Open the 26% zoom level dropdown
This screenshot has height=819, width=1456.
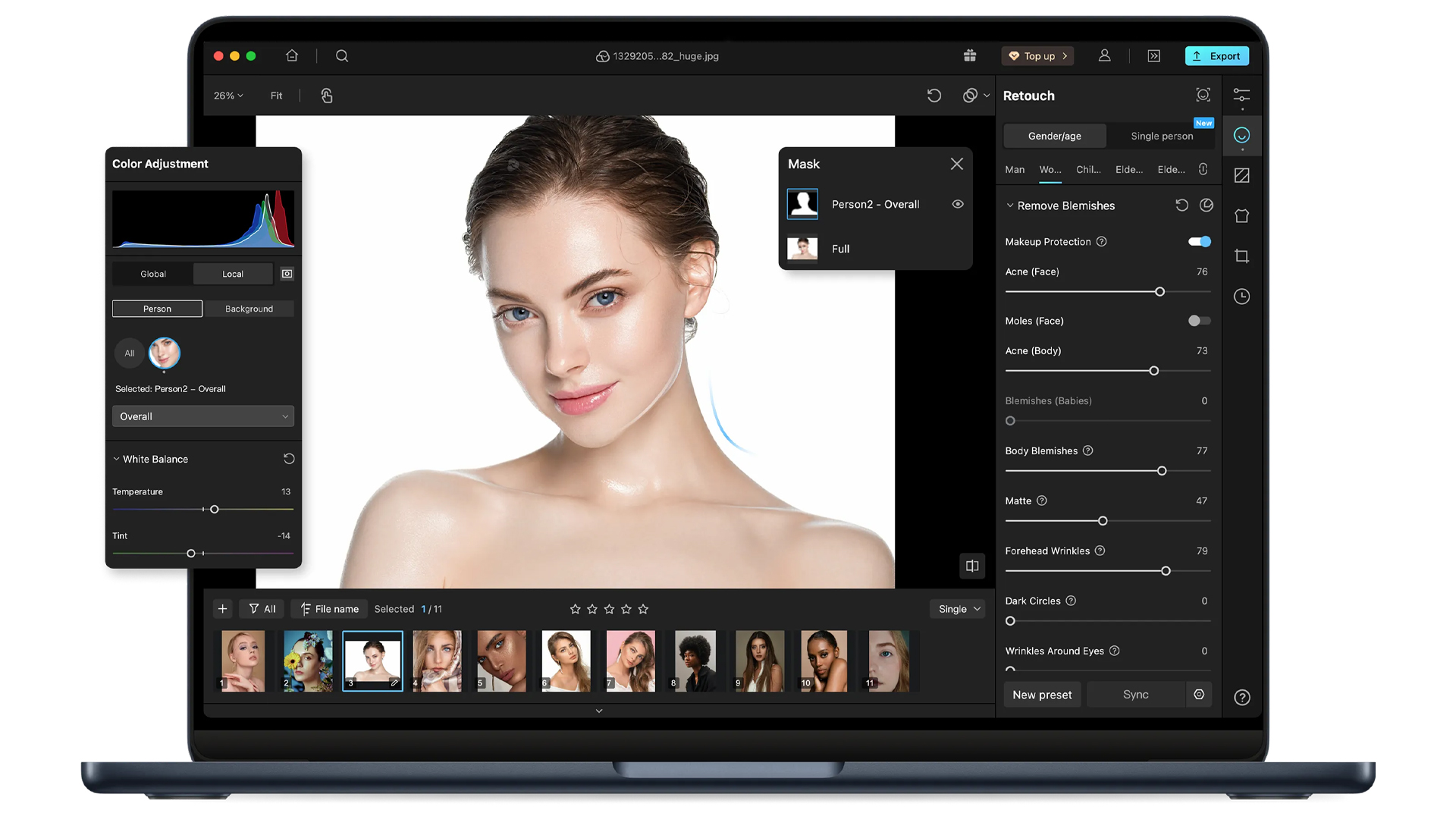click(x=228, y=96)
